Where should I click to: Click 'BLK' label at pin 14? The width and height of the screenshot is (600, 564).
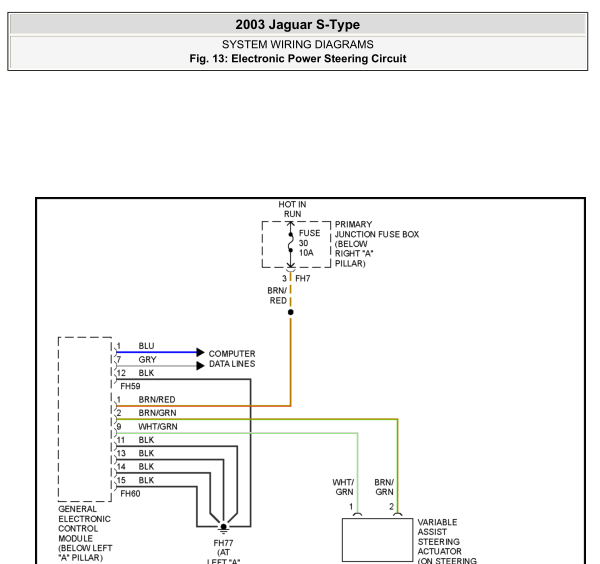tap(146, 467)
